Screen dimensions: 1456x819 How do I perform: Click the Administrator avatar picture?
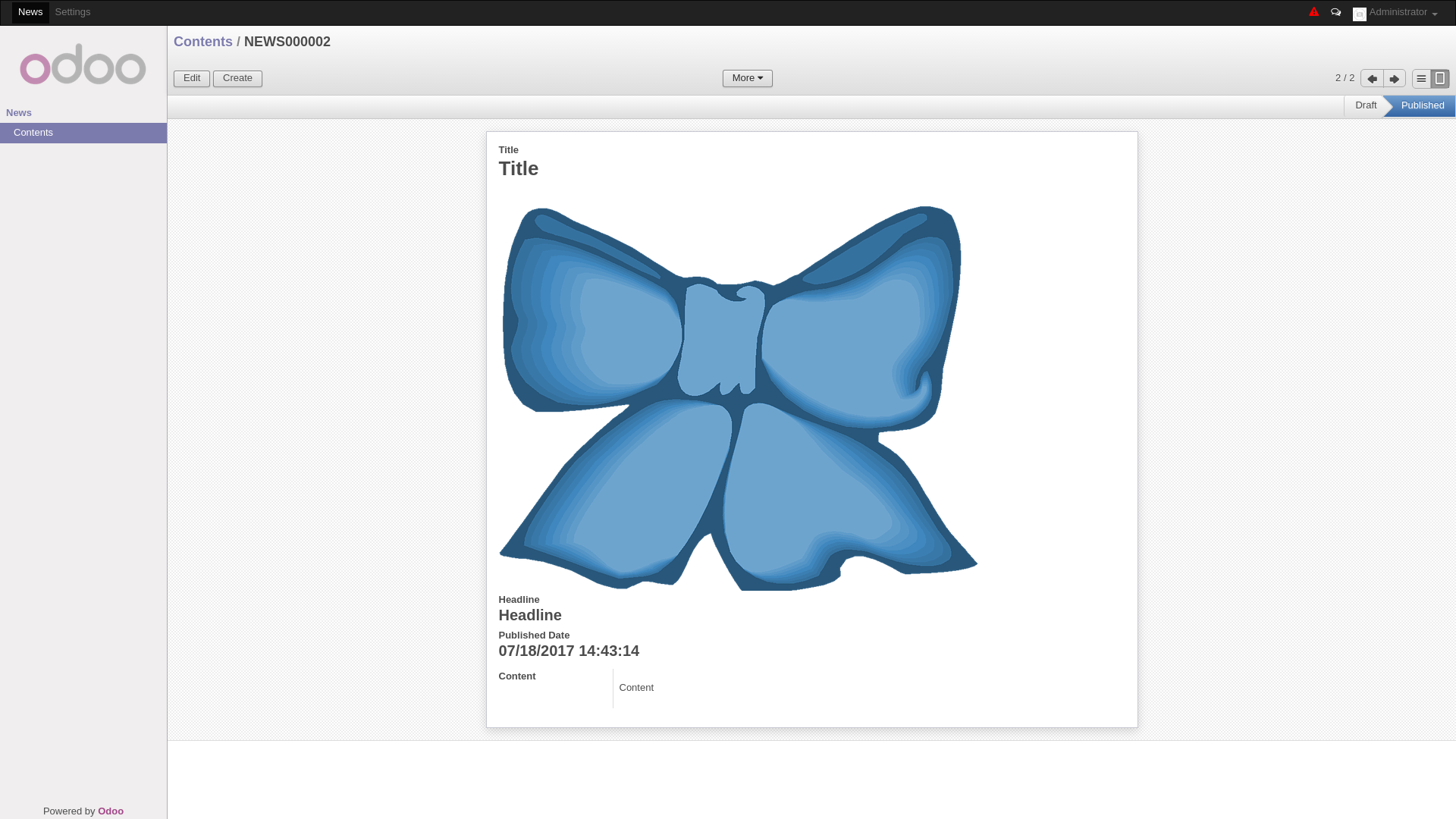[1359, 14]
